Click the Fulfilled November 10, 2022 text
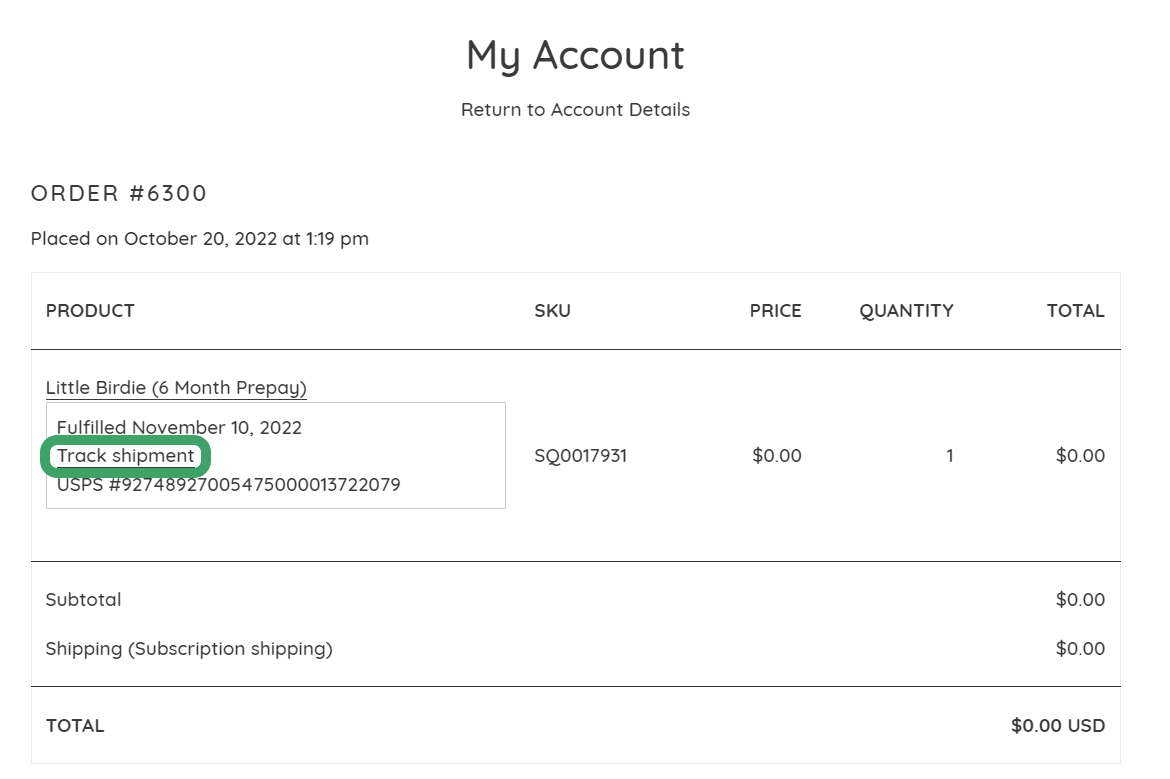The height and width of the screenshot is (779, 1170). (179, 428)
